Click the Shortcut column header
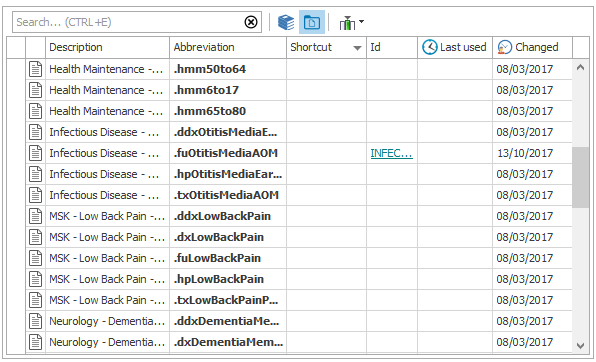This screenshot has height=362, width=596. [x=326, y=47]
